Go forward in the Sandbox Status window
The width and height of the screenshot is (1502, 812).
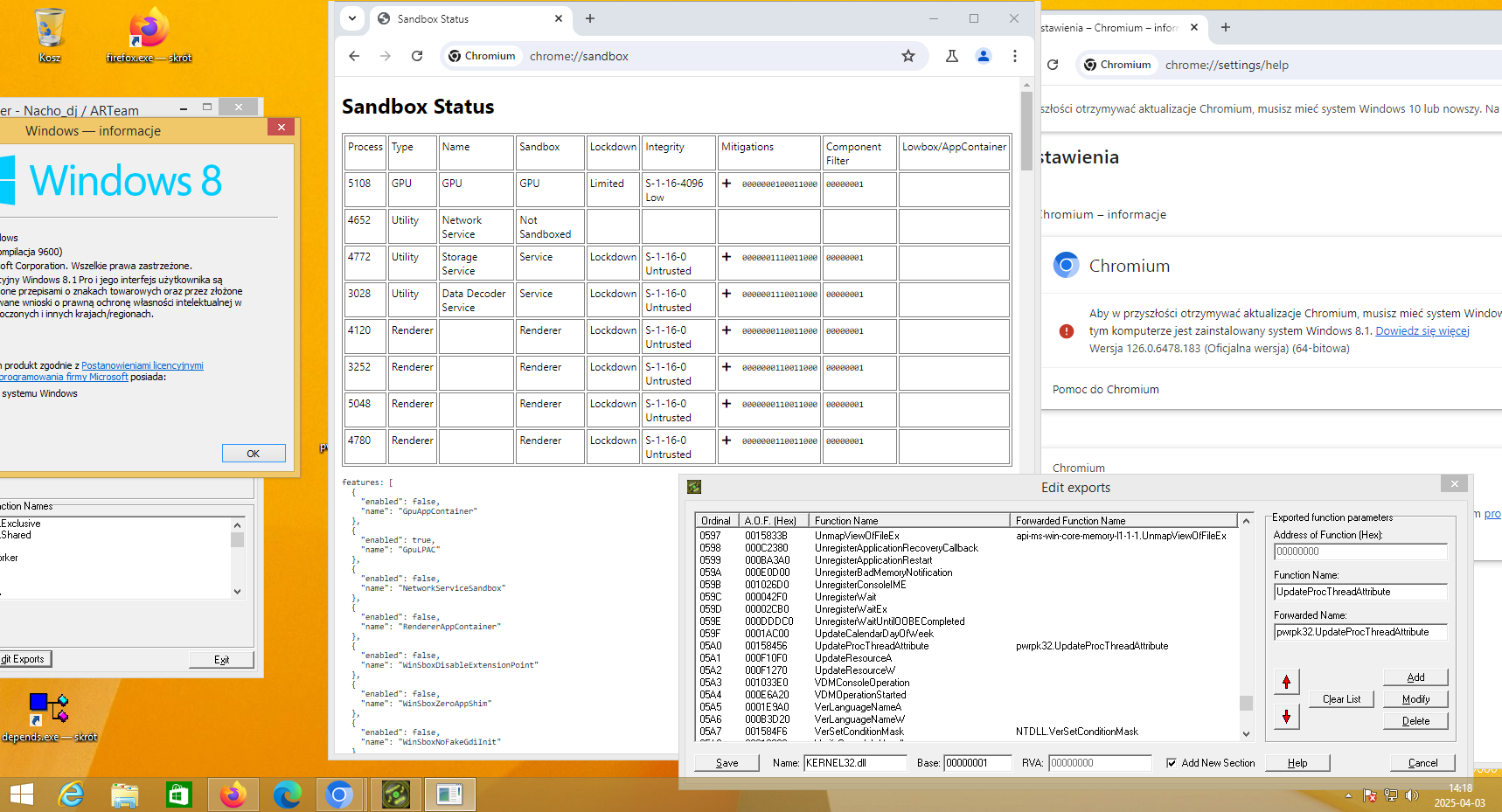coord(386,56)
